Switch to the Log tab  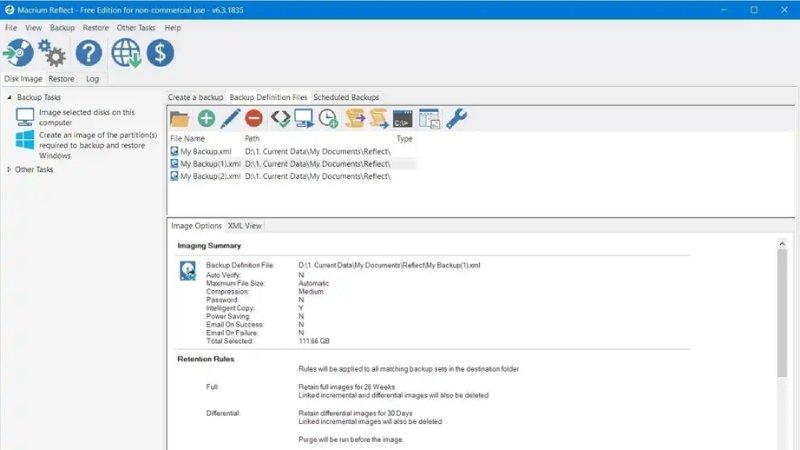[x=92, y=79]
